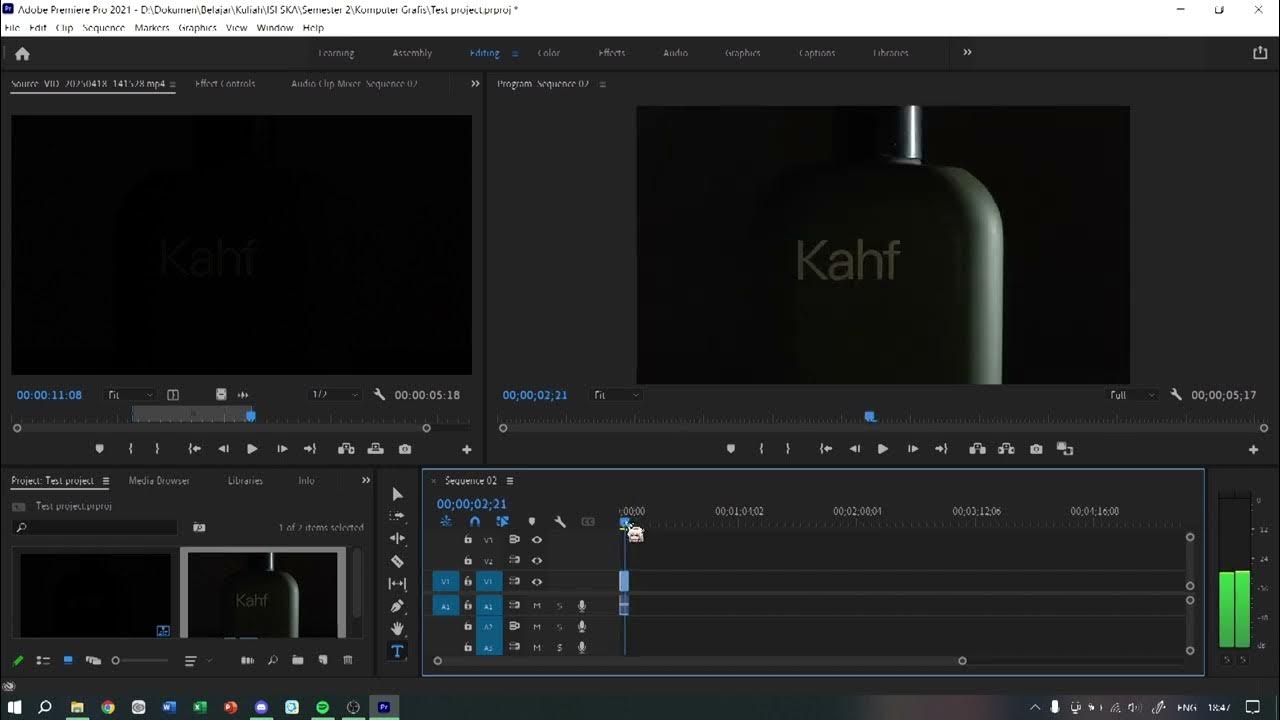Expand Source panel group overflow chevrons
Image resolution: width=1280 pixels, height=720 pixels.
click(475, 84)
